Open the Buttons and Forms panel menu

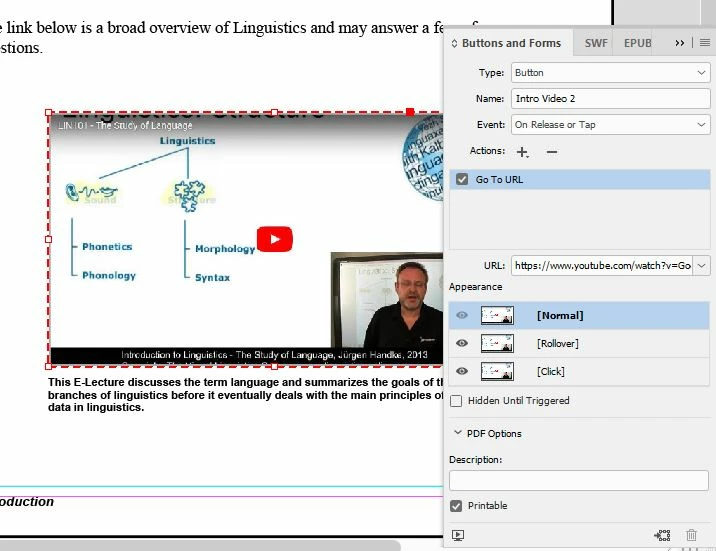pyautogui.click(x=705, y=43)
